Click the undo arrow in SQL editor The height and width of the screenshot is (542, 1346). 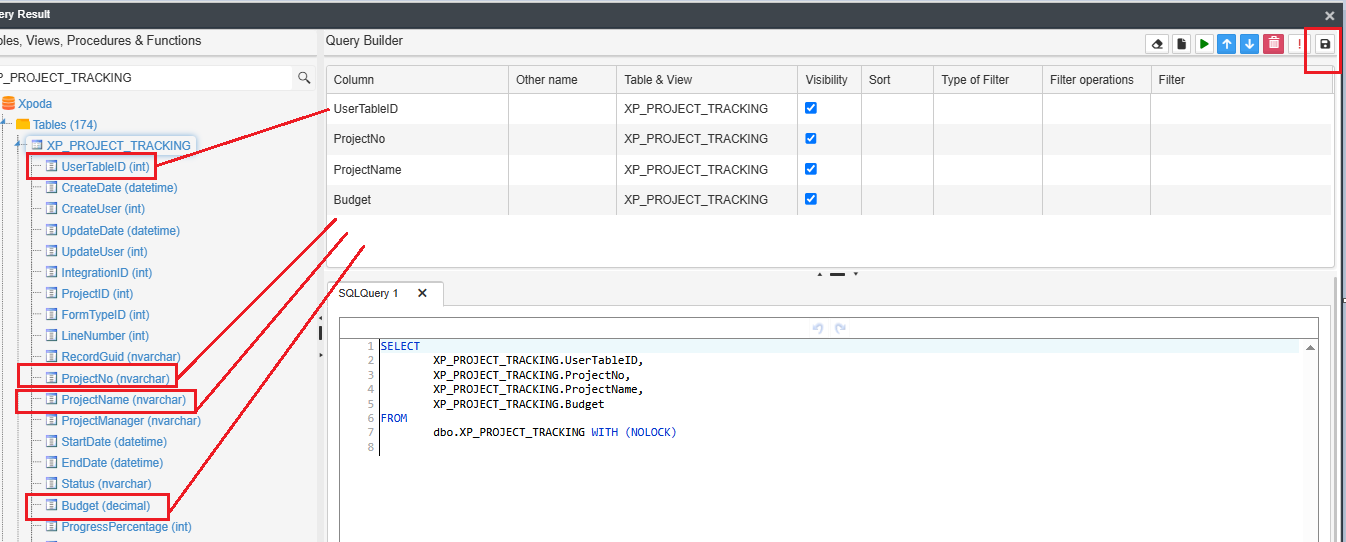click(817, 328)
